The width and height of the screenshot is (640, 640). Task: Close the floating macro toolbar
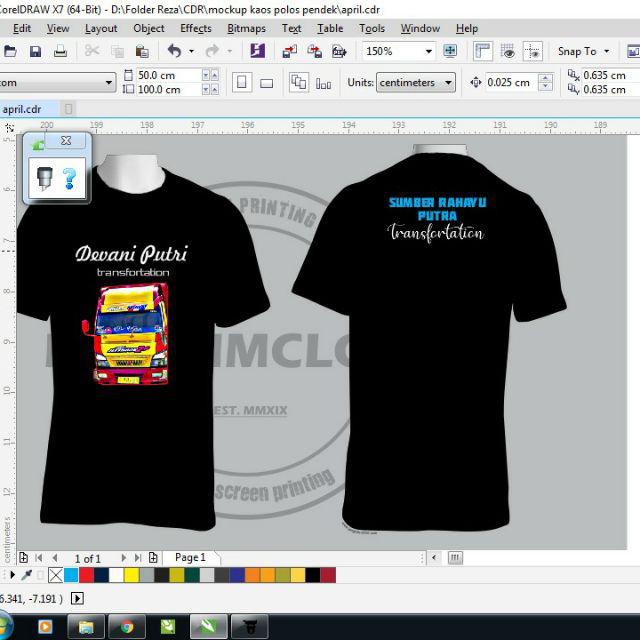point(66,140)
